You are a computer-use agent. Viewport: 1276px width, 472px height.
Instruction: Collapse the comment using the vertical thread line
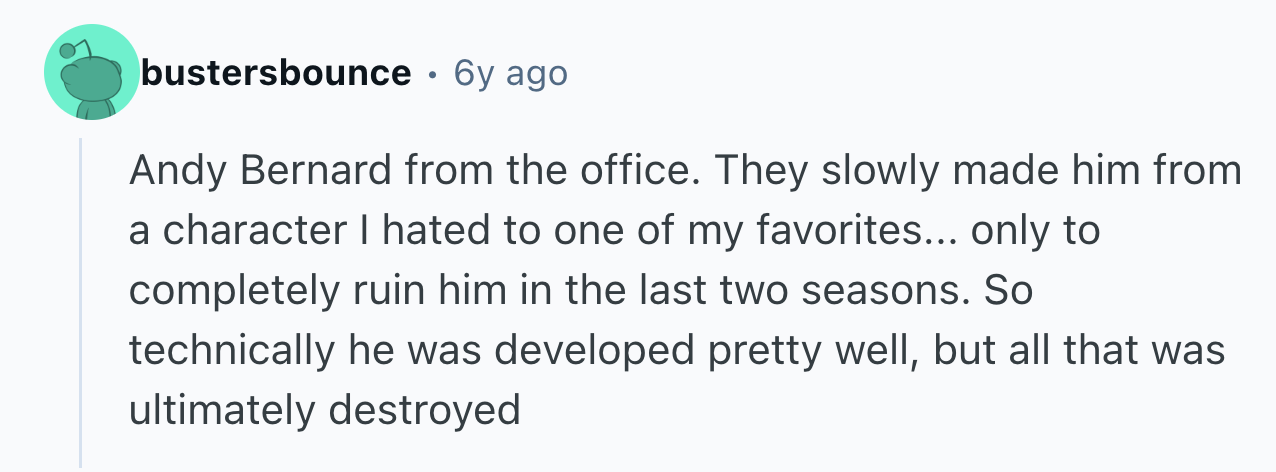81,300
